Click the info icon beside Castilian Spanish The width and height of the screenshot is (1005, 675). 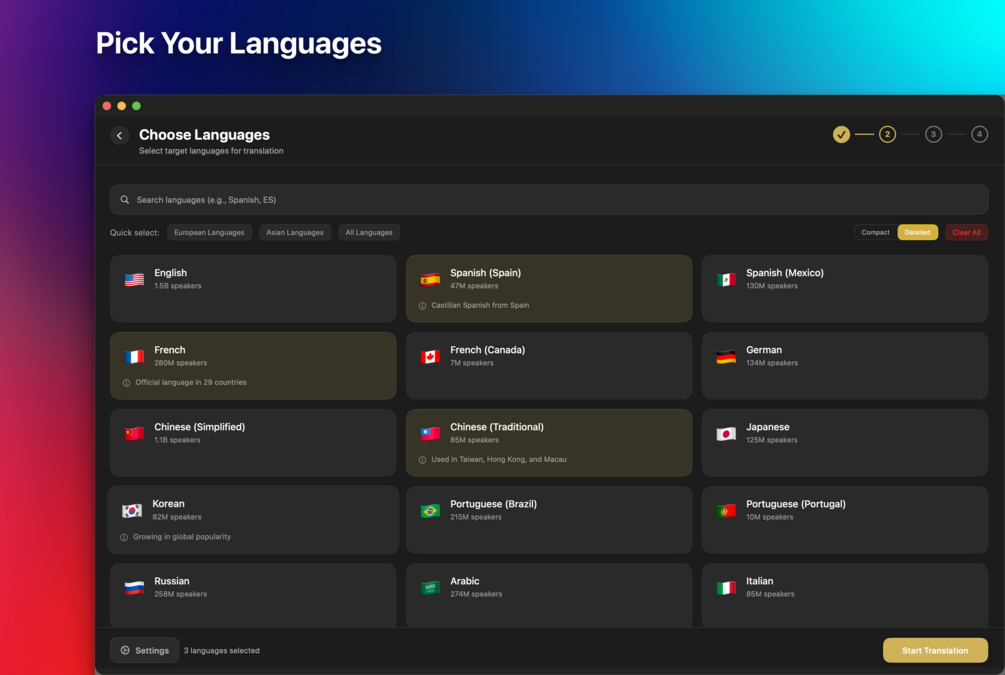[x=422, y=306]
